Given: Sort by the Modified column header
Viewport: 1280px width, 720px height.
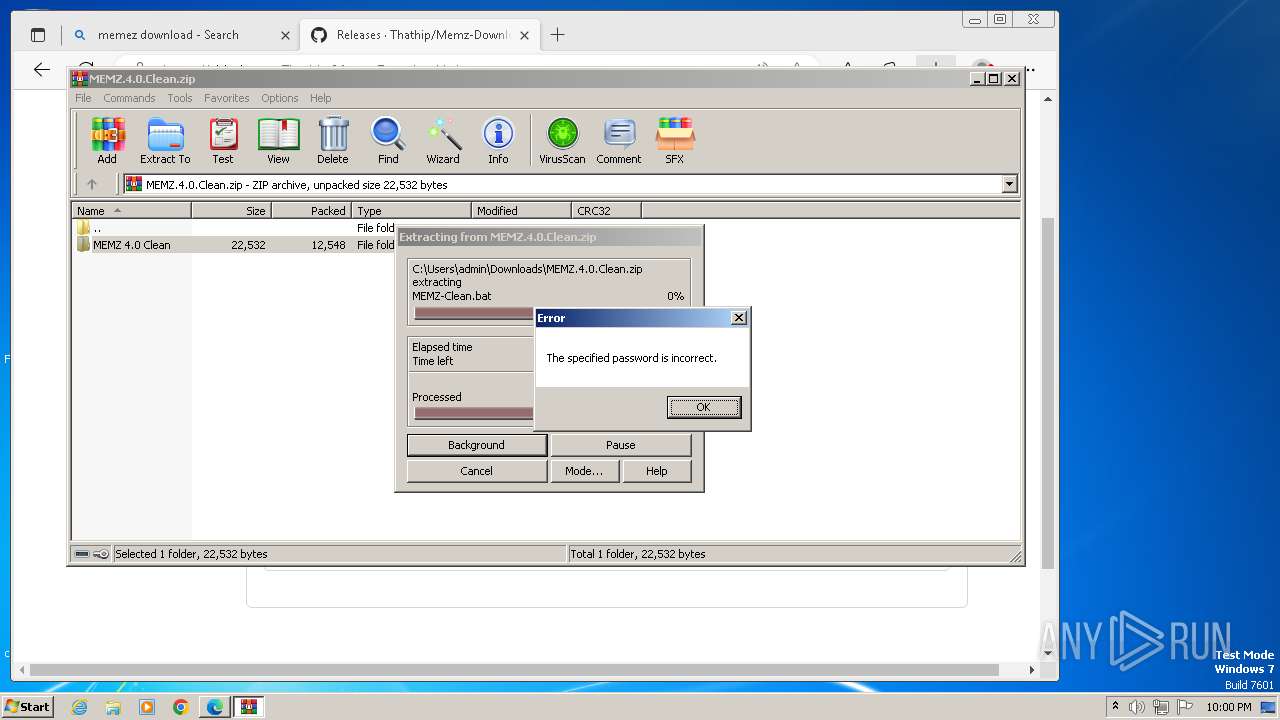Looking at the screenshot, I should 521,211.
